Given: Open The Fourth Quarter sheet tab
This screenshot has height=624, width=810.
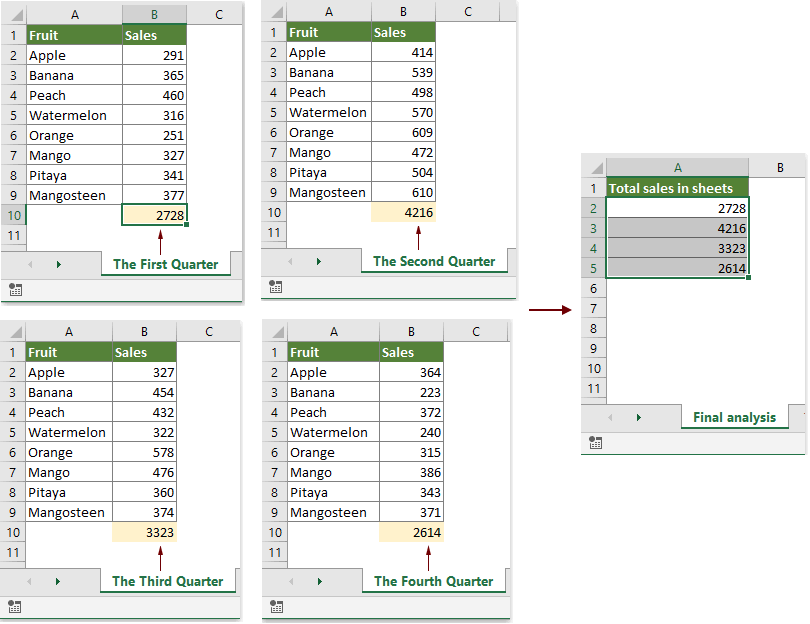Looking at the screenshot, I should click(433, 581).
